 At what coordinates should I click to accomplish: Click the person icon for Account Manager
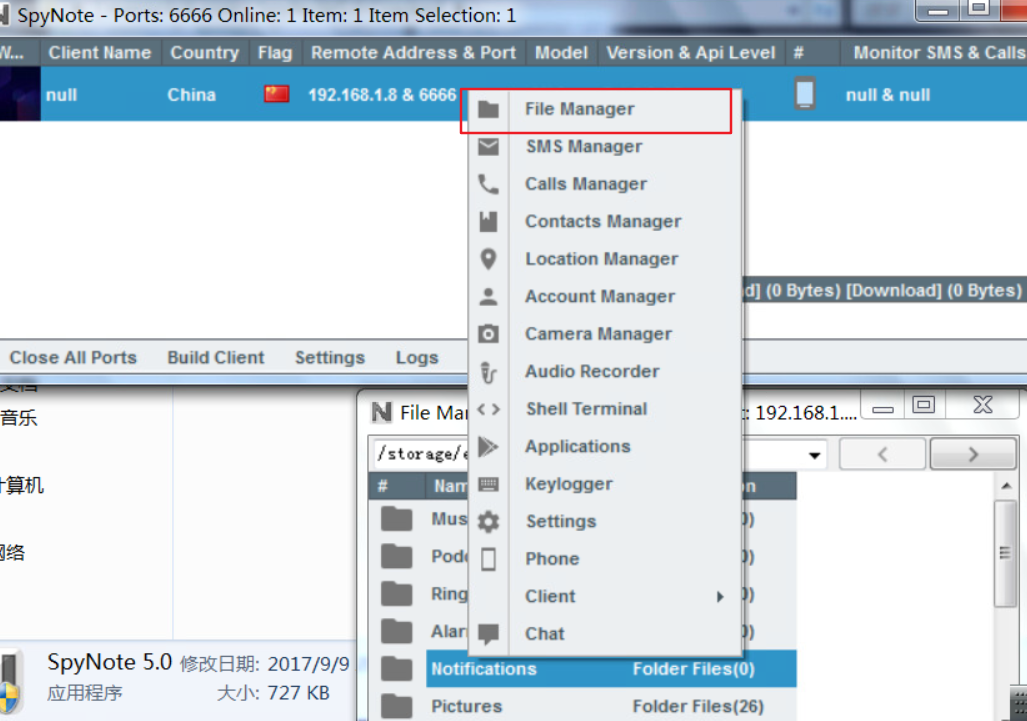pos(488,297)
